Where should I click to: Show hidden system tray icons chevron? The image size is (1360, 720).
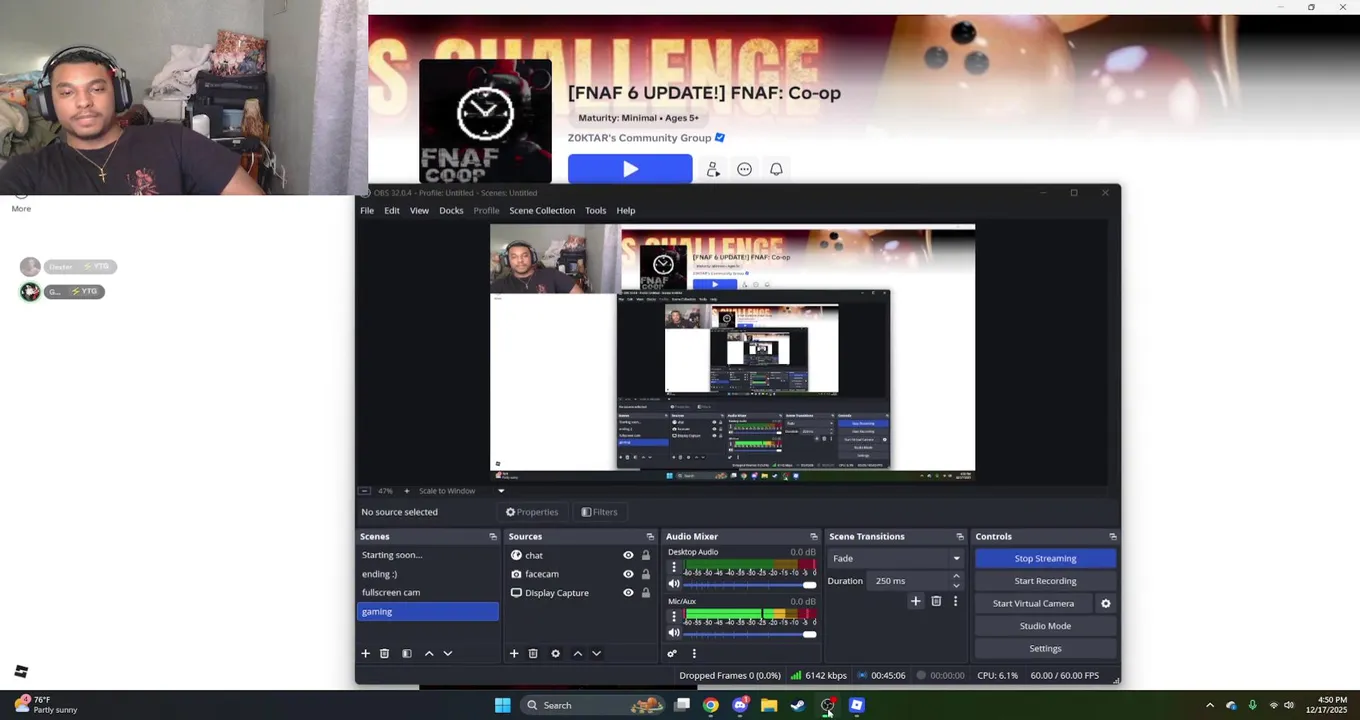tap(1209, 705)
